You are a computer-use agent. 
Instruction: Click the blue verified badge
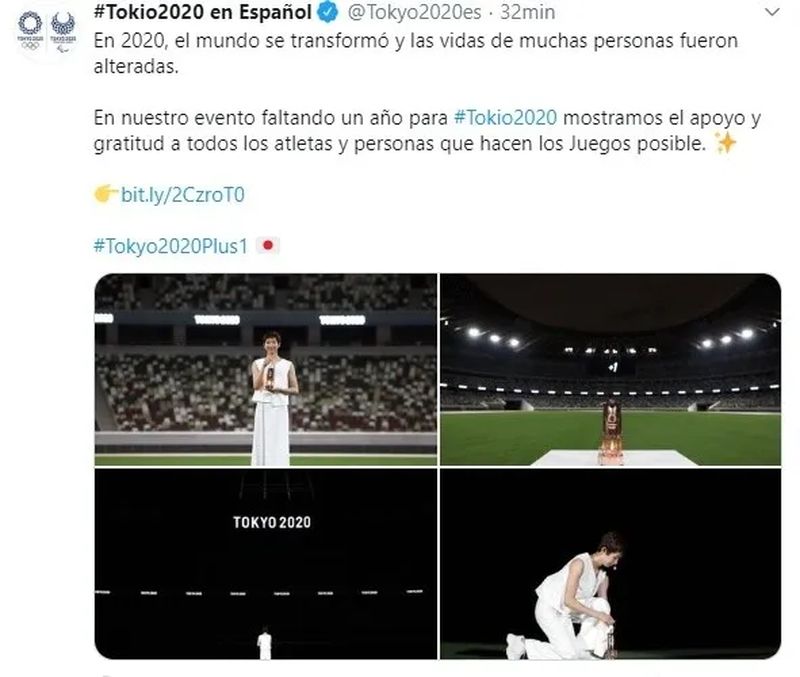point(328,12)
